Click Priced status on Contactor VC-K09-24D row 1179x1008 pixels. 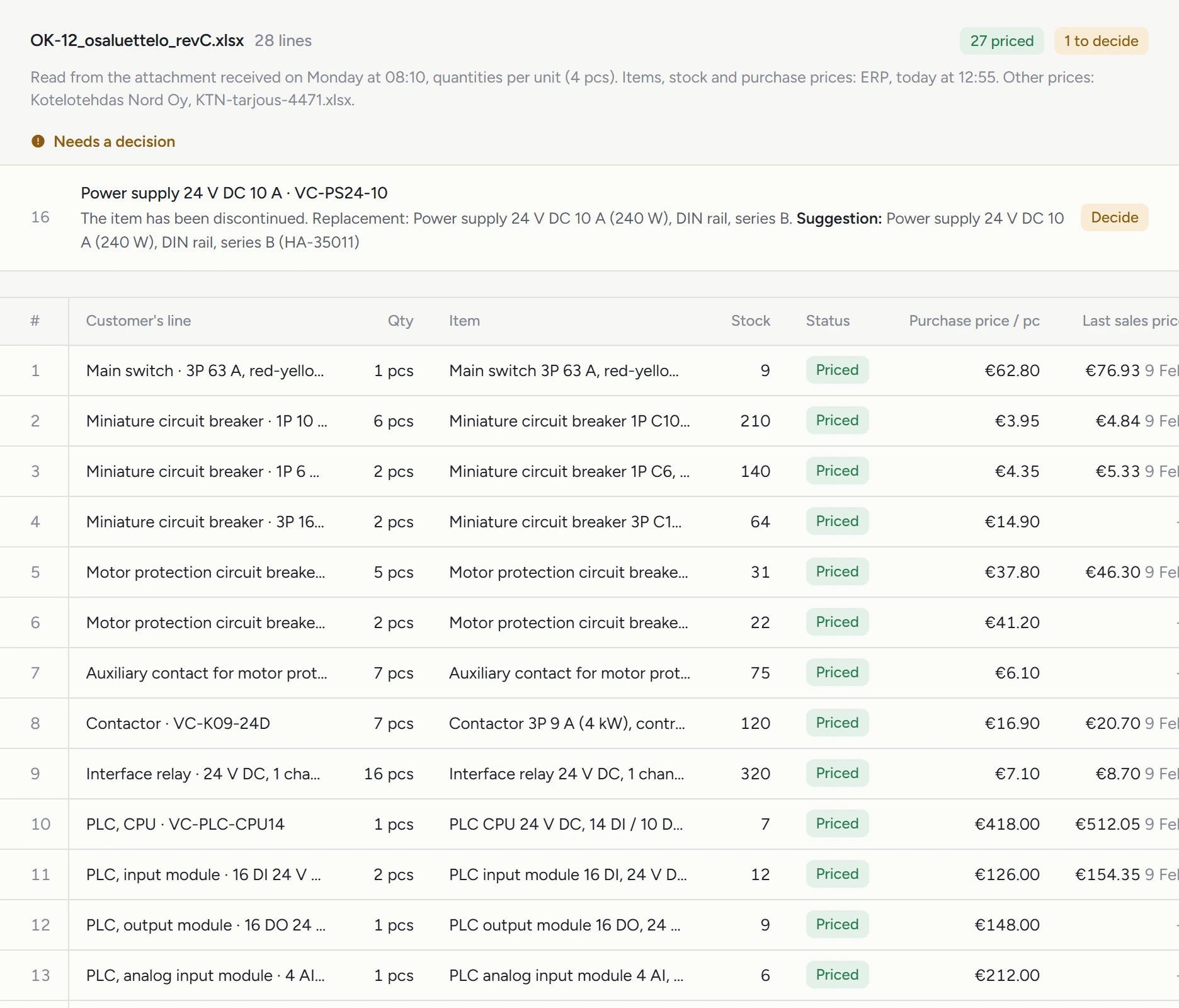point(837,723)
